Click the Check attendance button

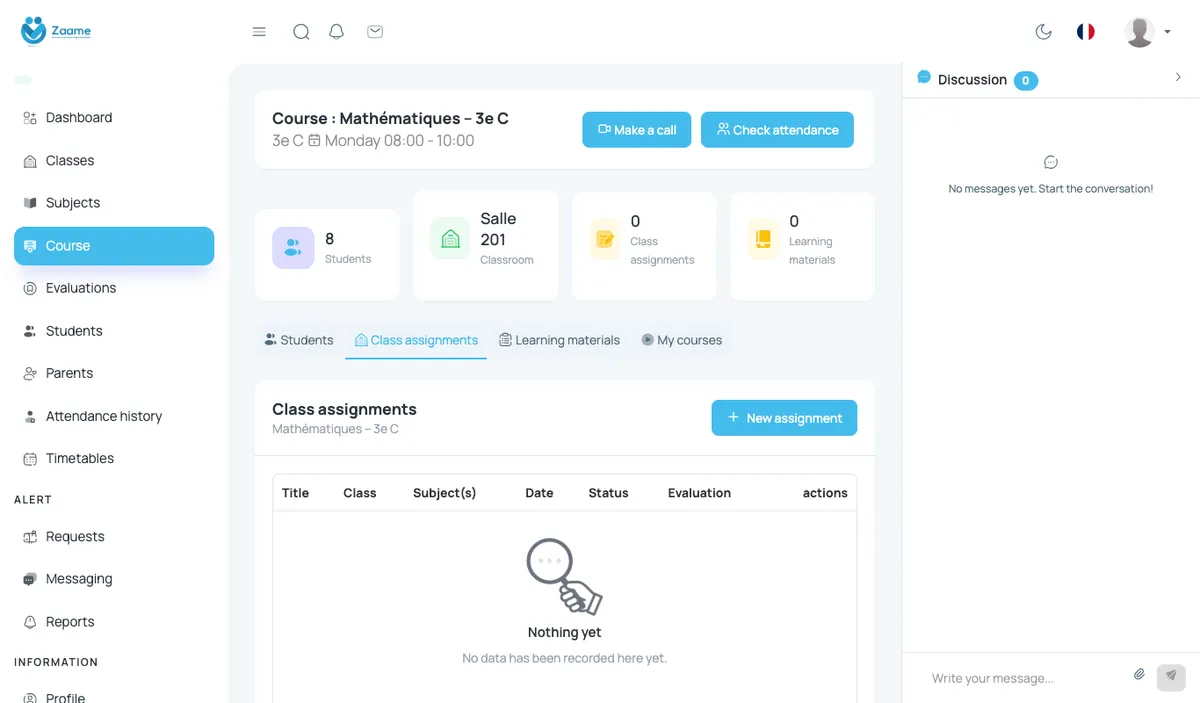coord(777,130)
